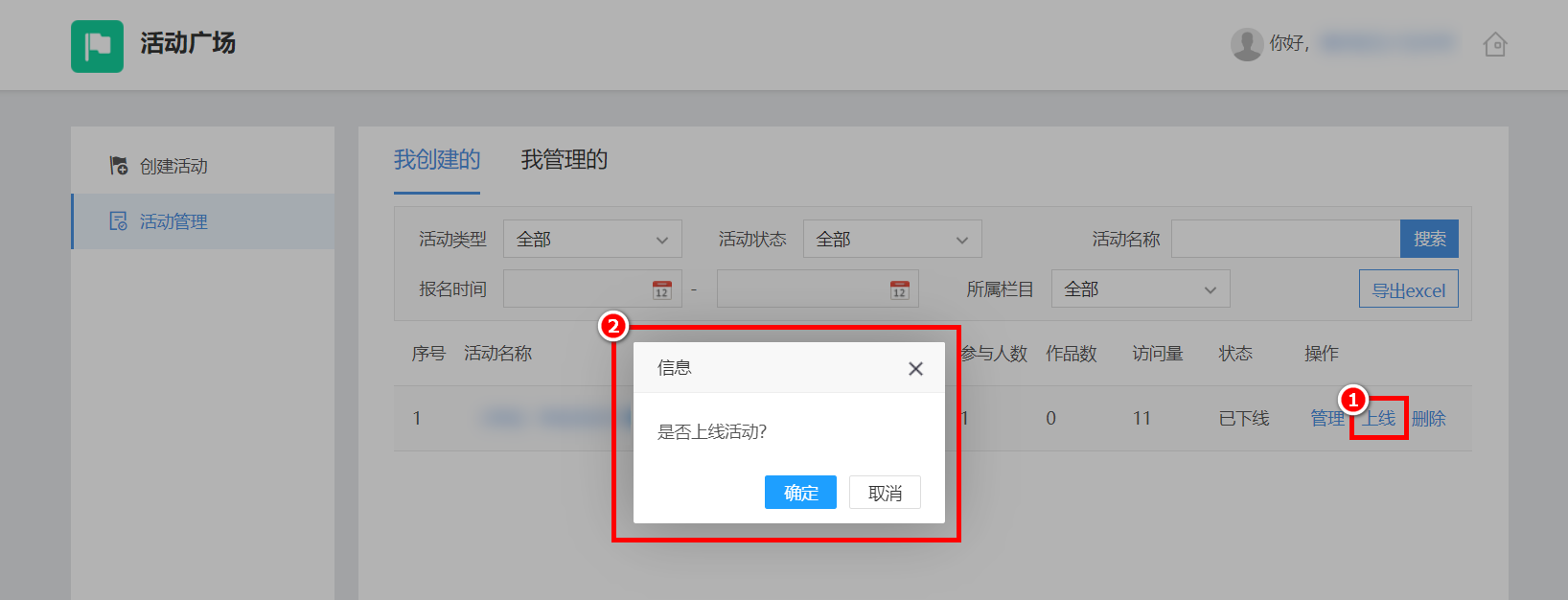Click the 活动名称 search input field
Image resolution: width=1568 pixels, height=600 pixels.
click(x=1284, y=240)
